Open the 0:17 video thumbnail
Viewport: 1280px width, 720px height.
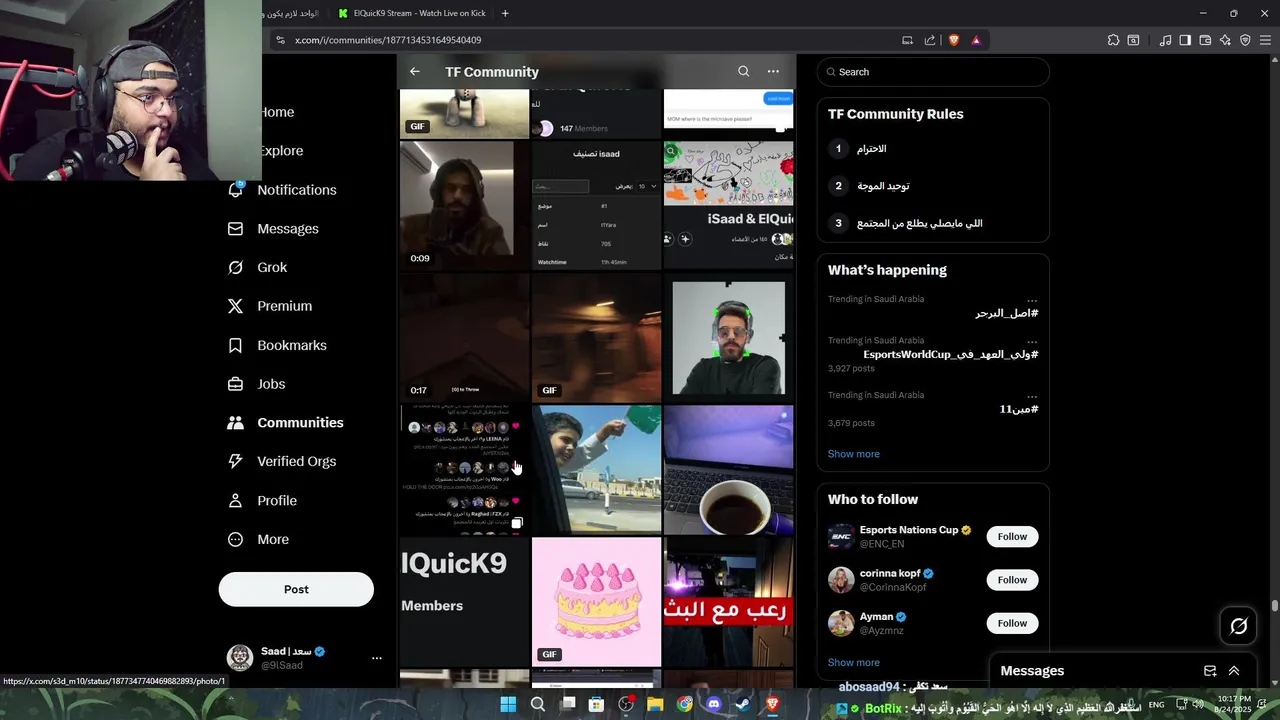coord(464,337)
